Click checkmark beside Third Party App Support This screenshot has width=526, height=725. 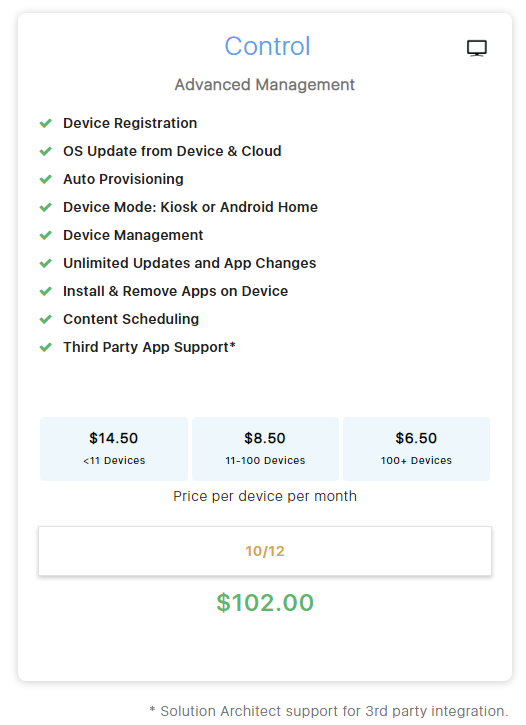pyautogui.click(x=46, y=347)
